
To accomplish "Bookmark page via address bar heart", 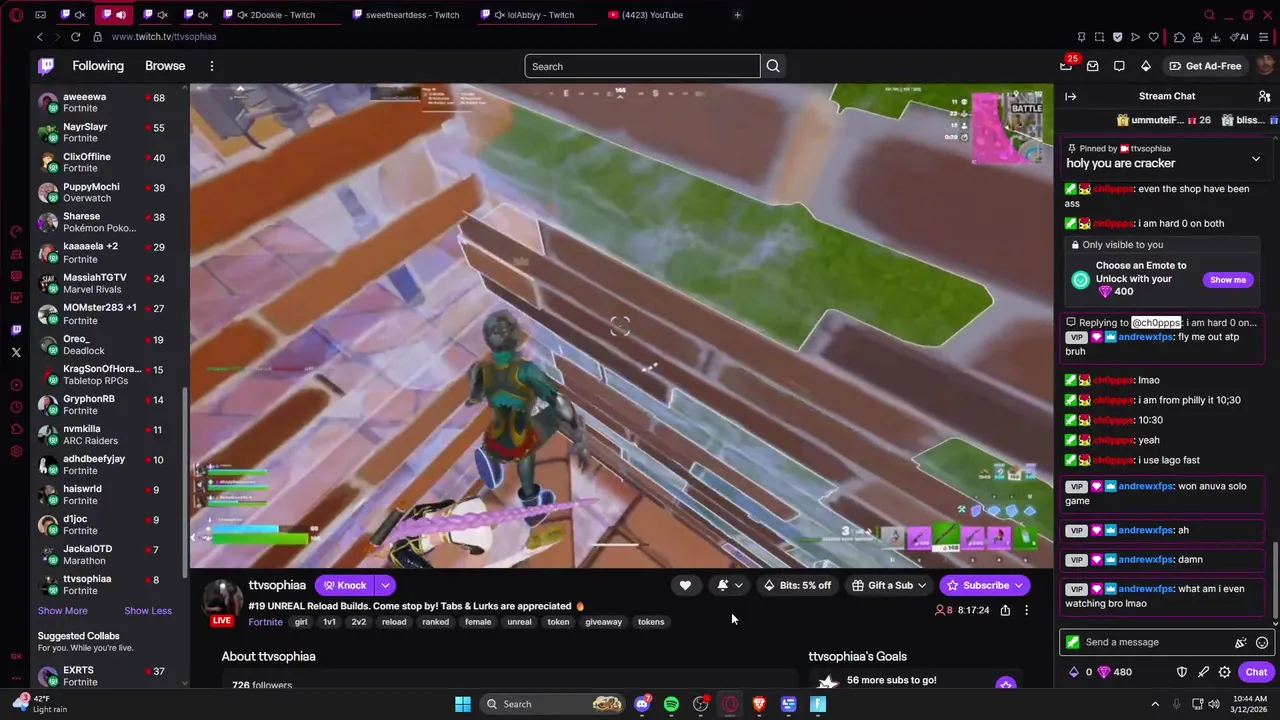I will point(1153,37).
